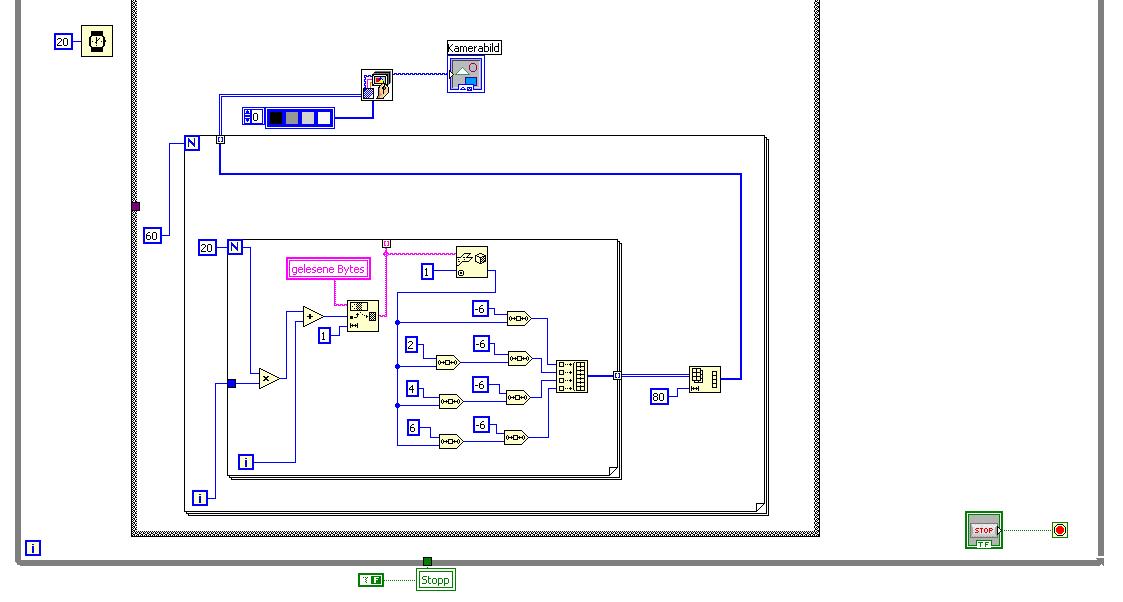Select the Multiply function node
This screenshot has height=602, width=1123.
(269, 378)
